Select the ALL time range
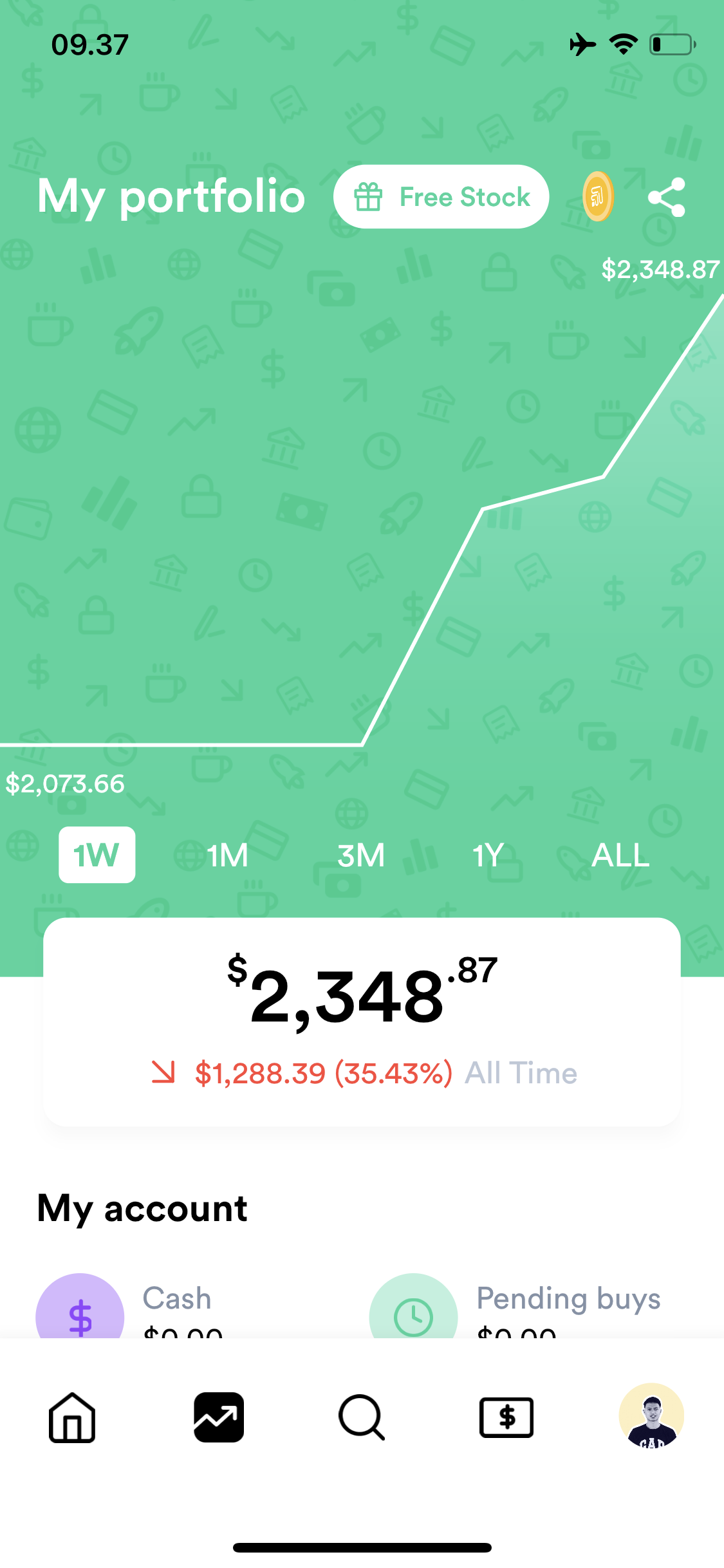 [x=620, y=855]
